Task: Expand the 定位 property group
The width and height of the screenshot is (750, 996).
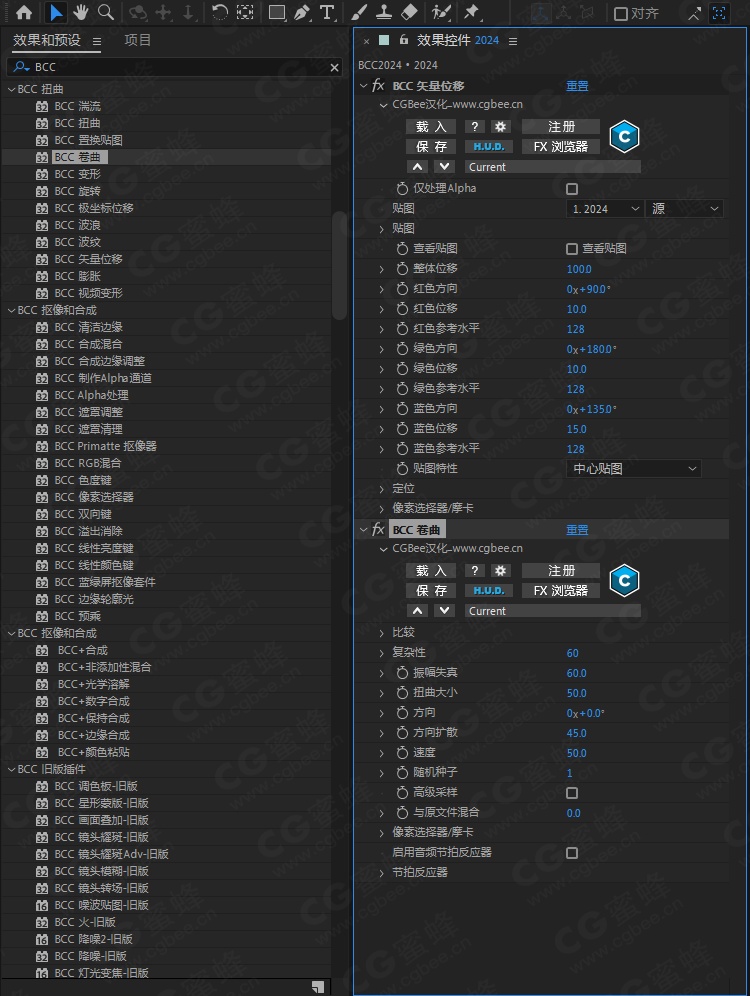Action: point(382,489)
